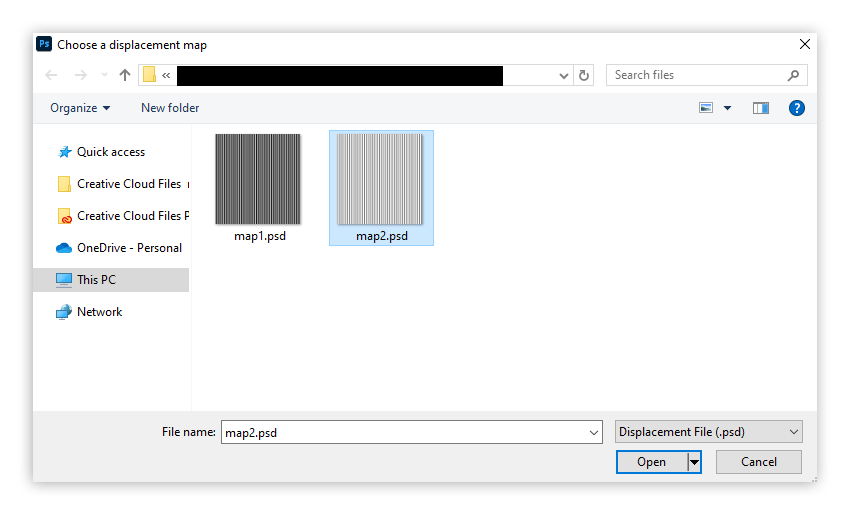Image resolution: width=850 pixels, height=516 pixels.
Task: Go forward using the right arrow
Action: tap(80, 75)
